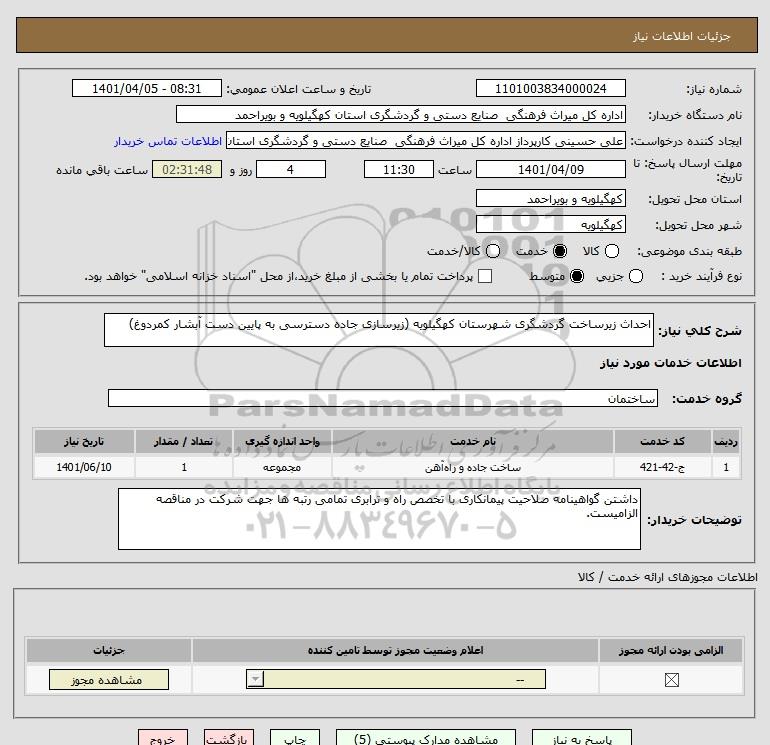Viewport: 770px width, 745px height.
Task: Click the تعداد / مقدار column header
Action: click(183, 441)
